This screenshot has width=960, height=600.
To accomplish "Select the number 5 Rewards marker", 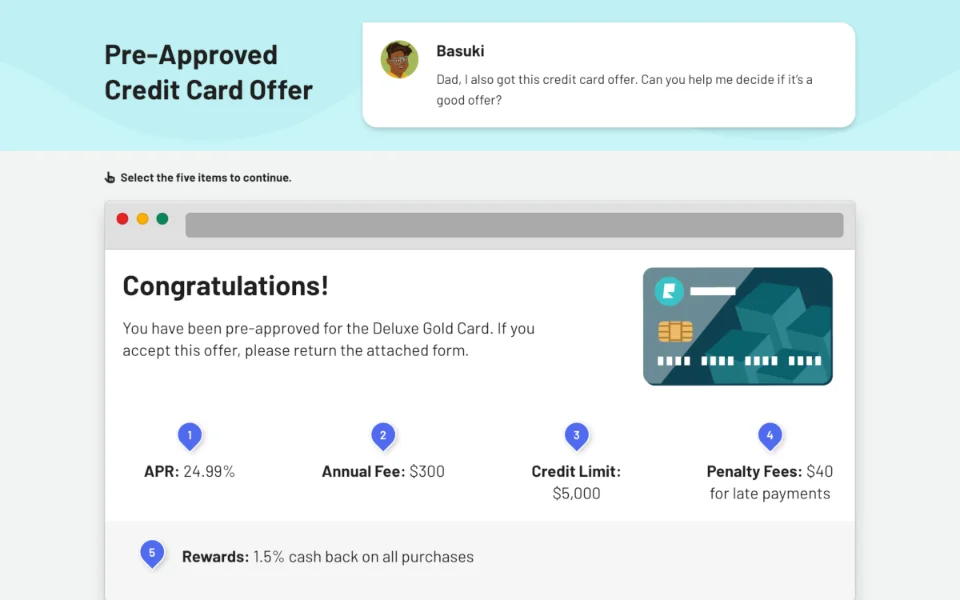I will [152, 553].
